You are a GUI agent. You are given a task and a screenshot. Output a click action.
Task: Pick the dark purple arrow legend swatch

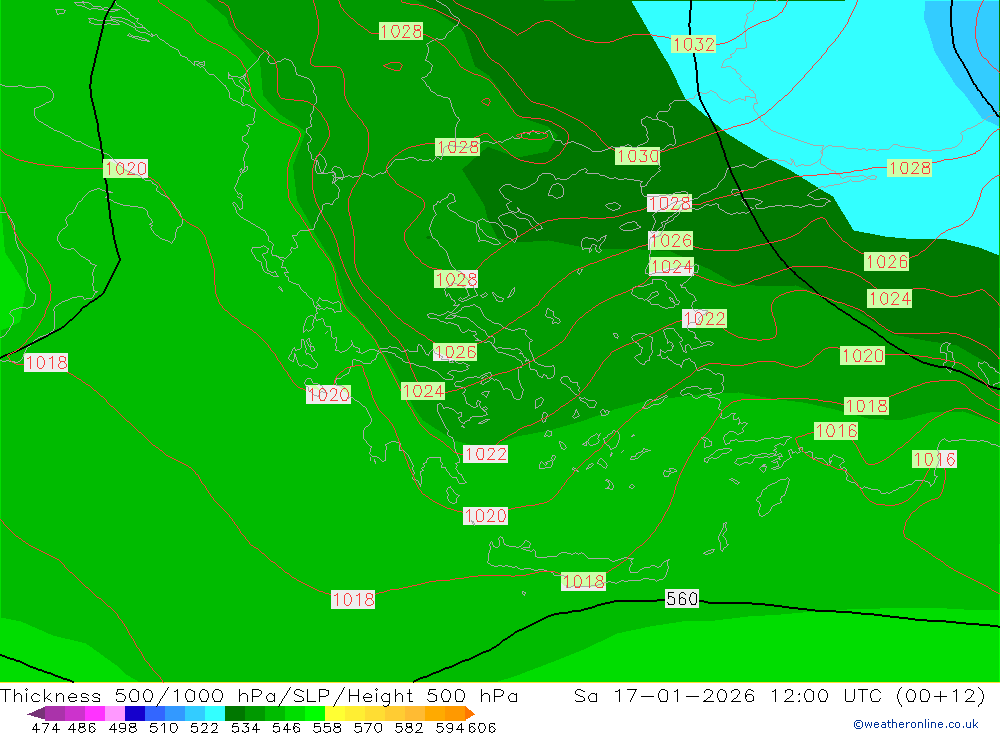click(x=36, y=713)
